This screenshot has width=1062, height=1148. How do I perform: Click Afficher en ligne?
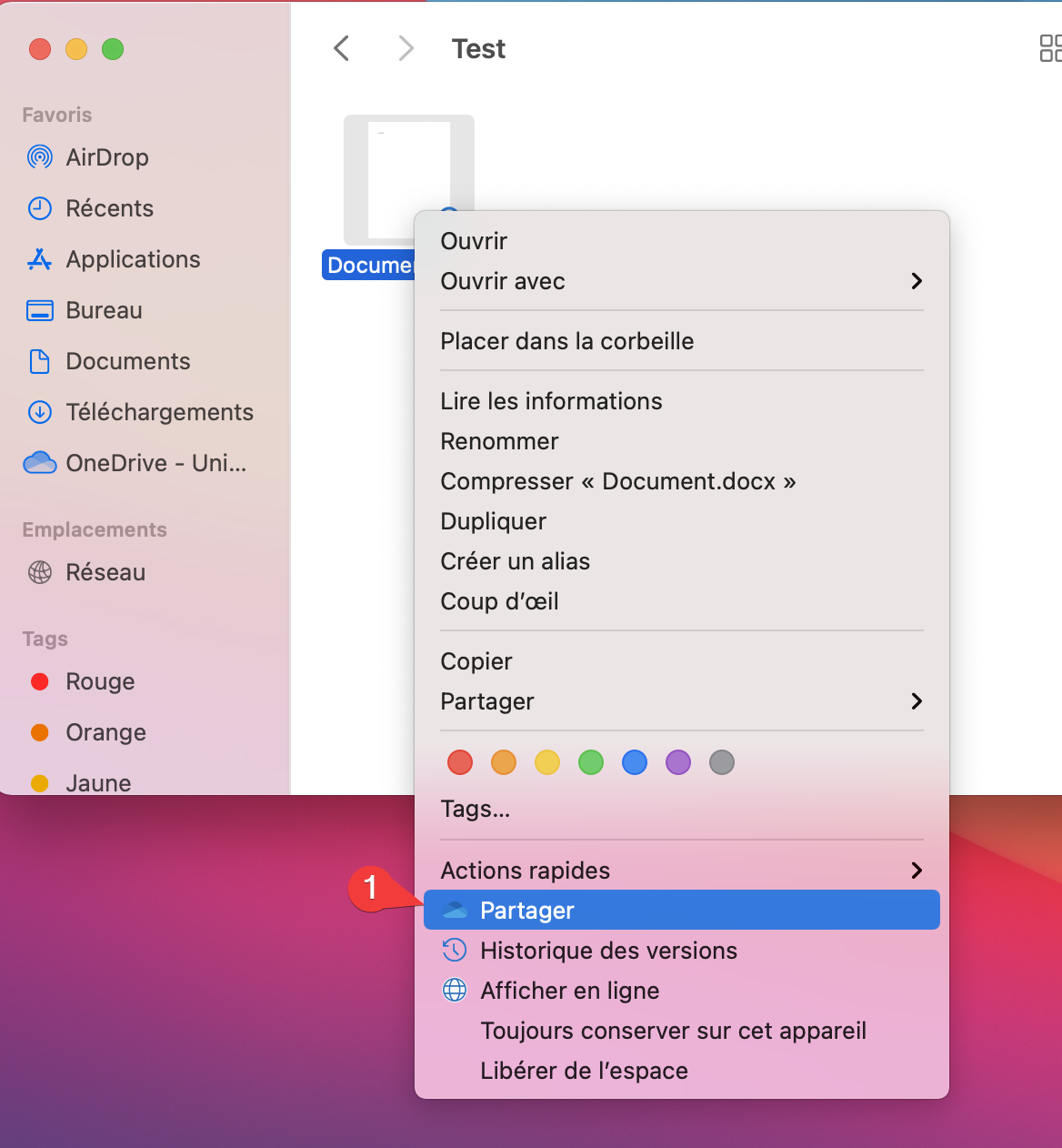point(569,991)
